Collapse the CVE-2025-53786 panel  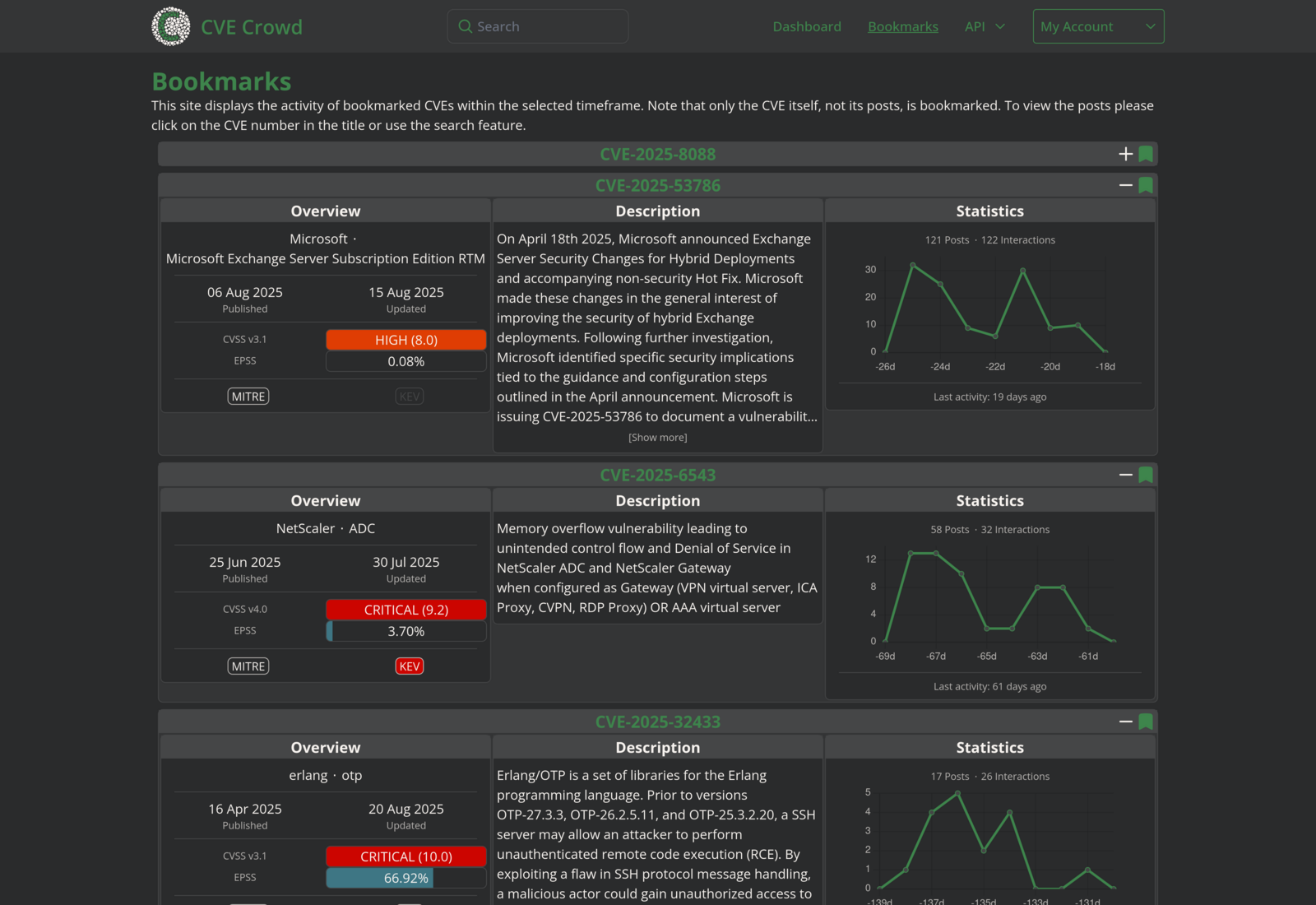point(1125,186)
